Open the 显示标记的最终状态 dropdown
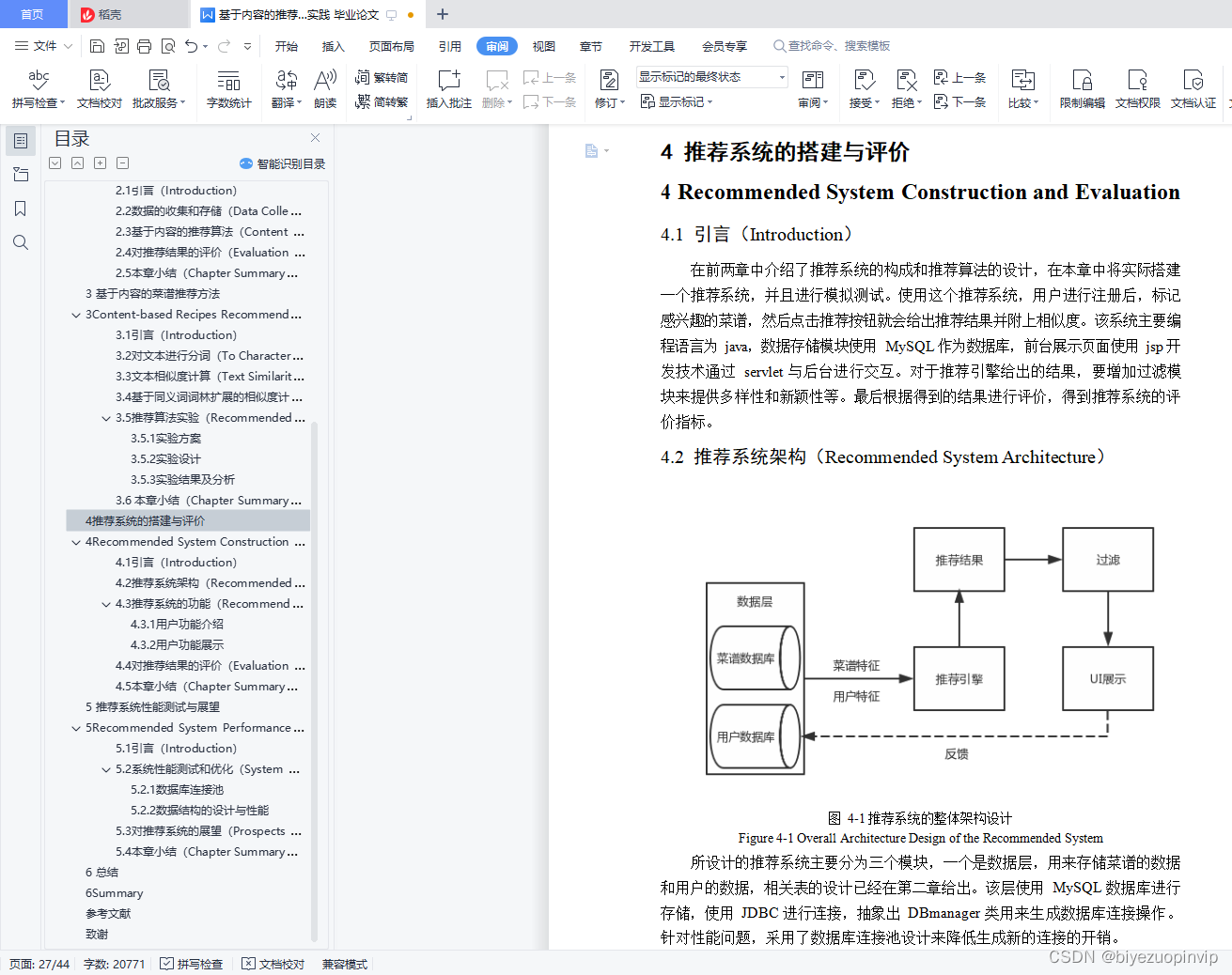This screenshot has width=1232, height=975. pos(712,77)
